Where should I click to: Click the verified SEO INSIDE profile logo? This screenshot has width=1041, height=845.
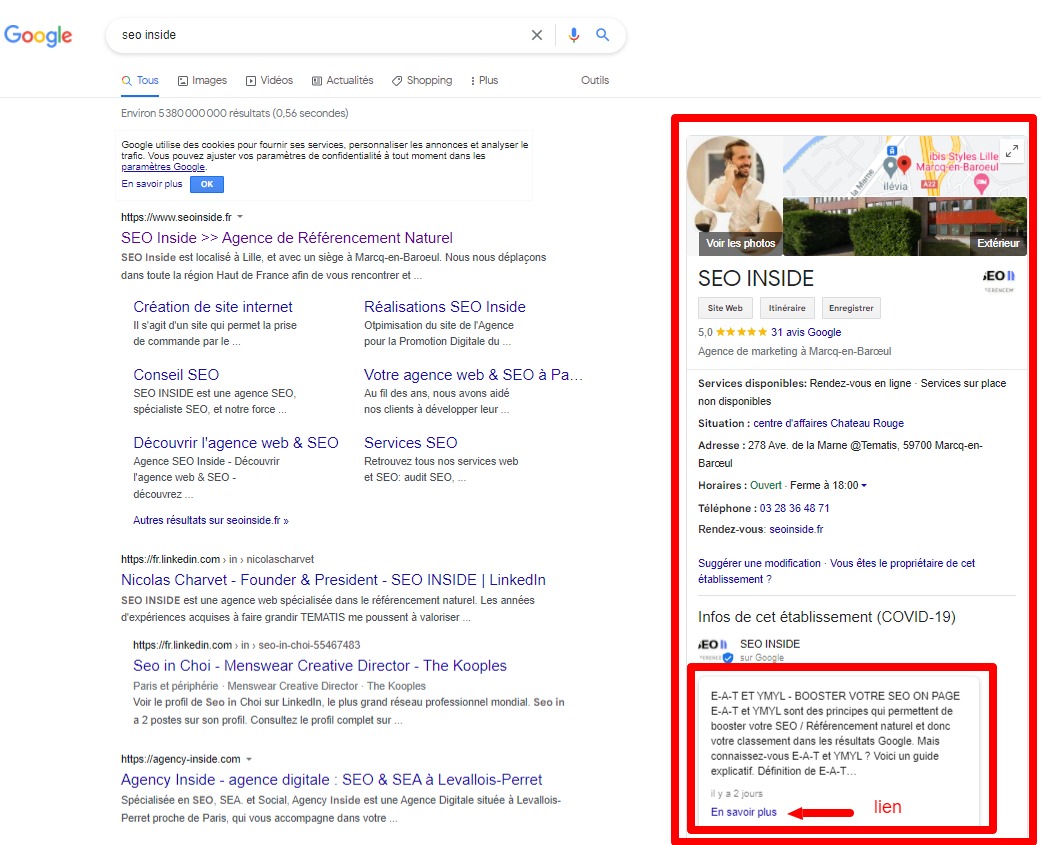[715, 650]
